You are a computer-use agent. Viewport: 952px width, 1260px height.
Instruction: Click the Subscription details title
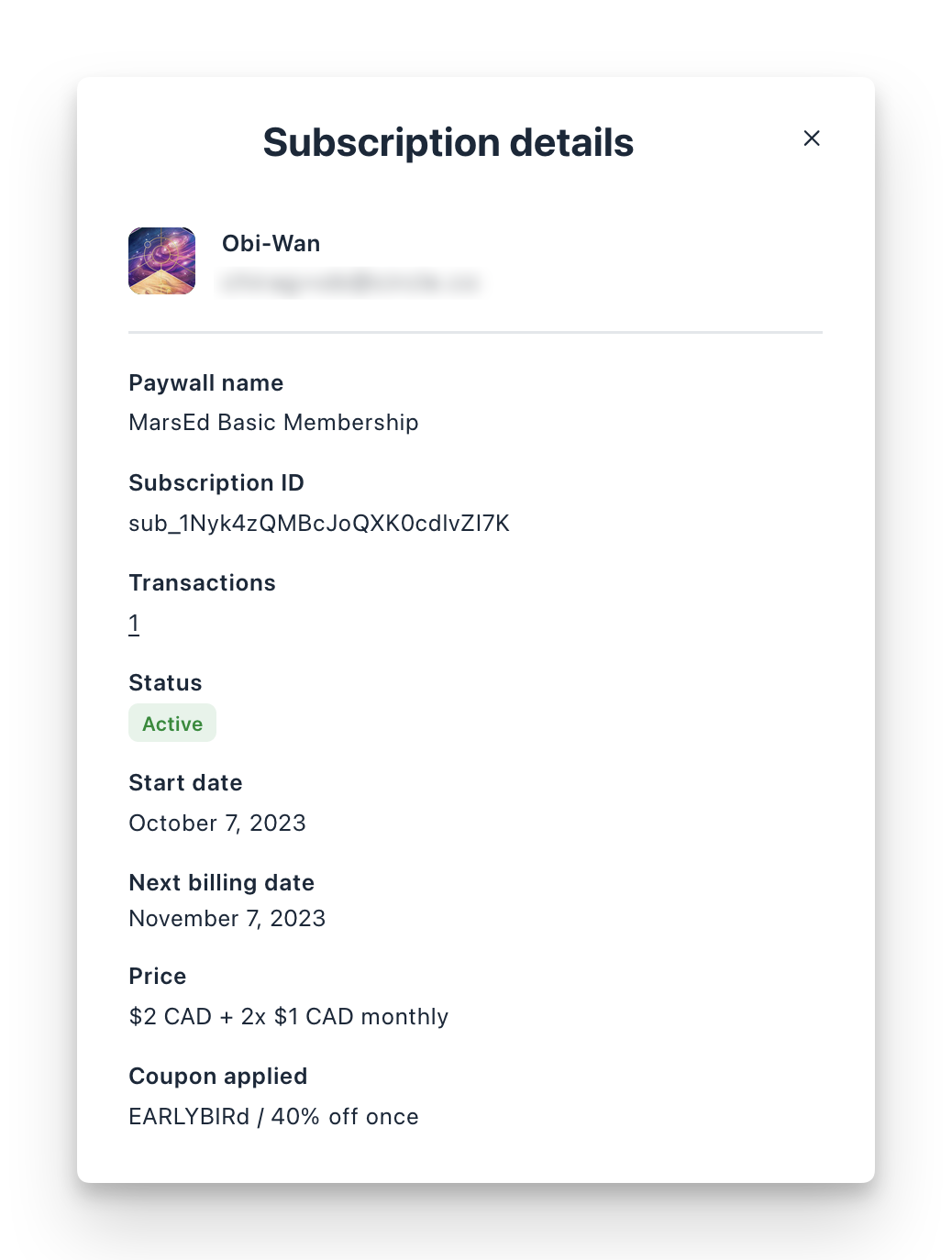pos(448,142)
